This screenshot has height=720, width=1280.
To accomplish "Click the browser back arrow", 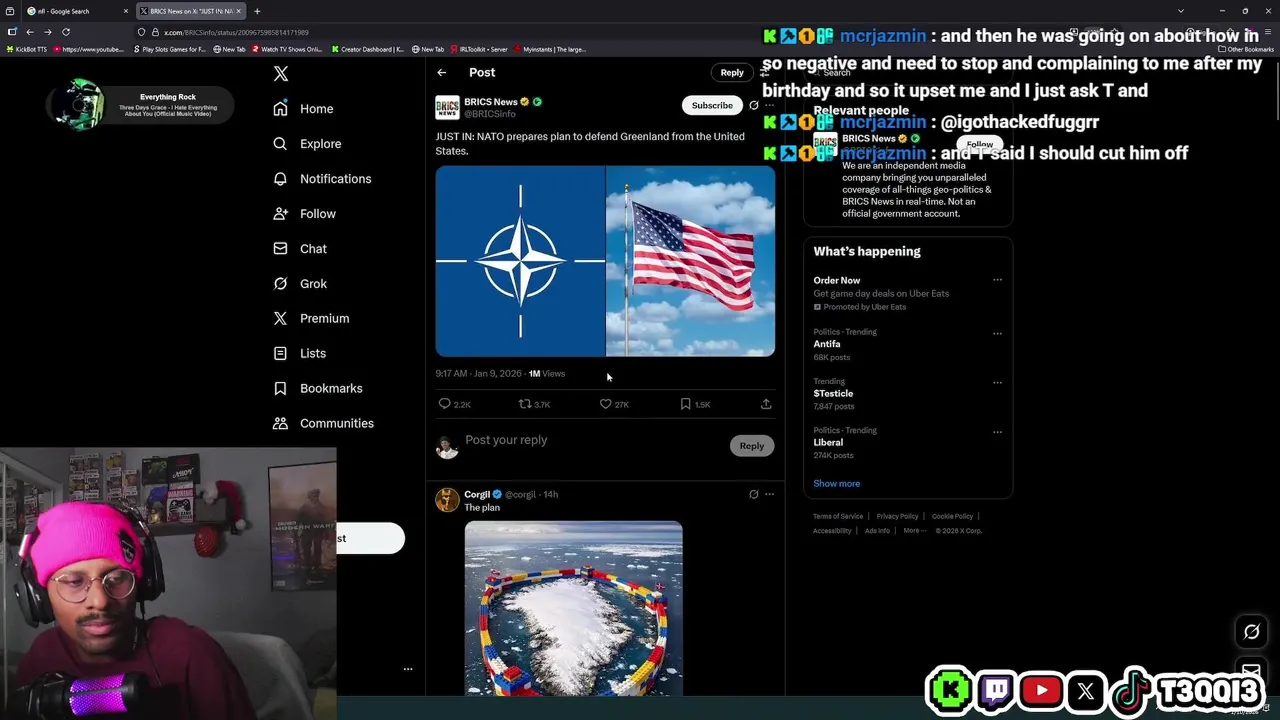I will click(x=28, y=32).
